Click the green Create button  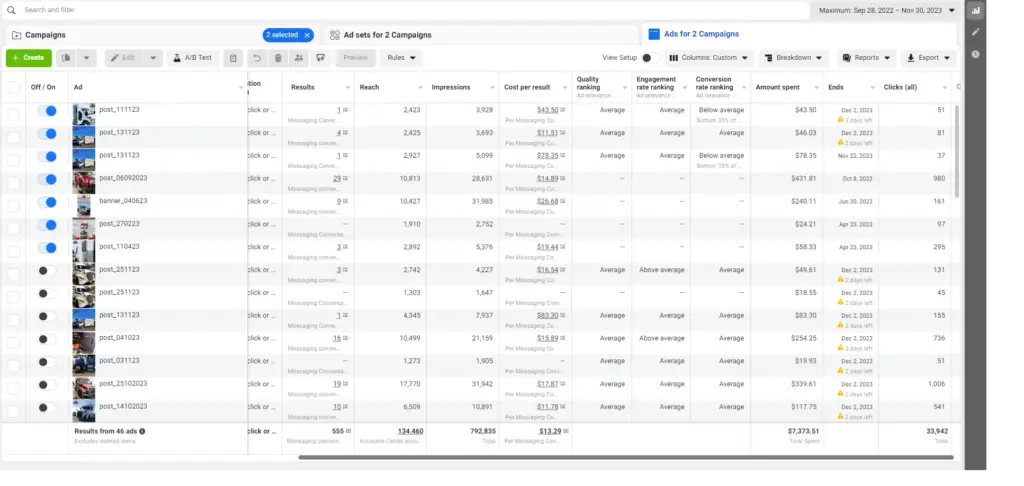pos(28,58)
